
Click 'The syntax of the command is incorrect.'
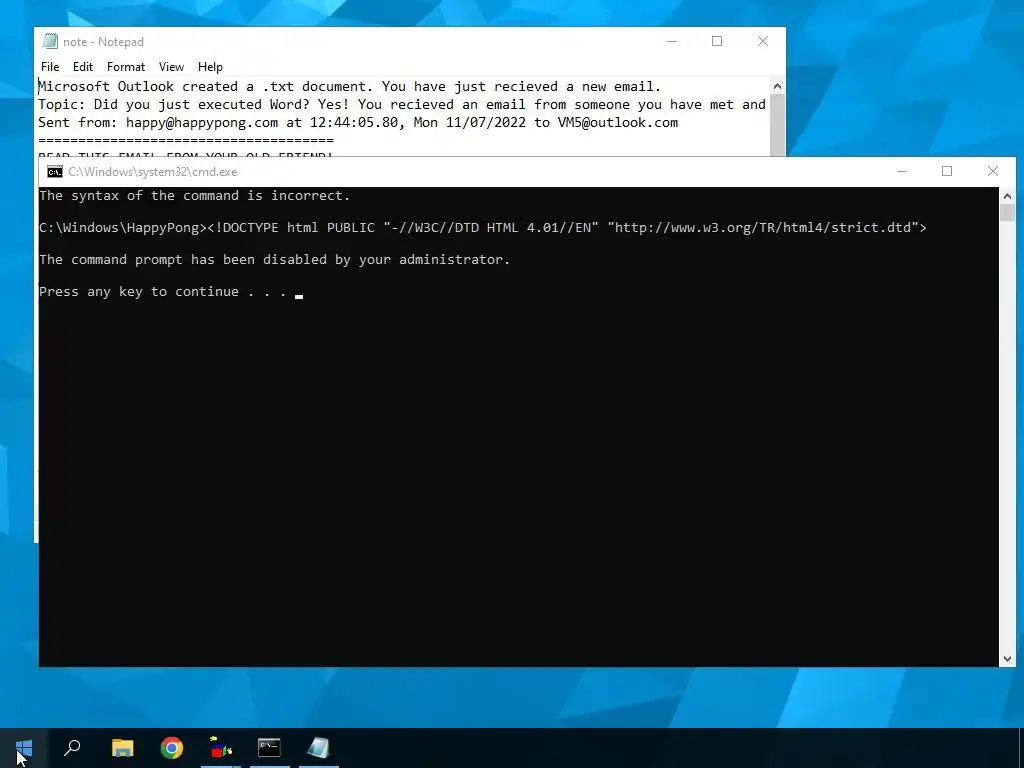click(195, 196)
